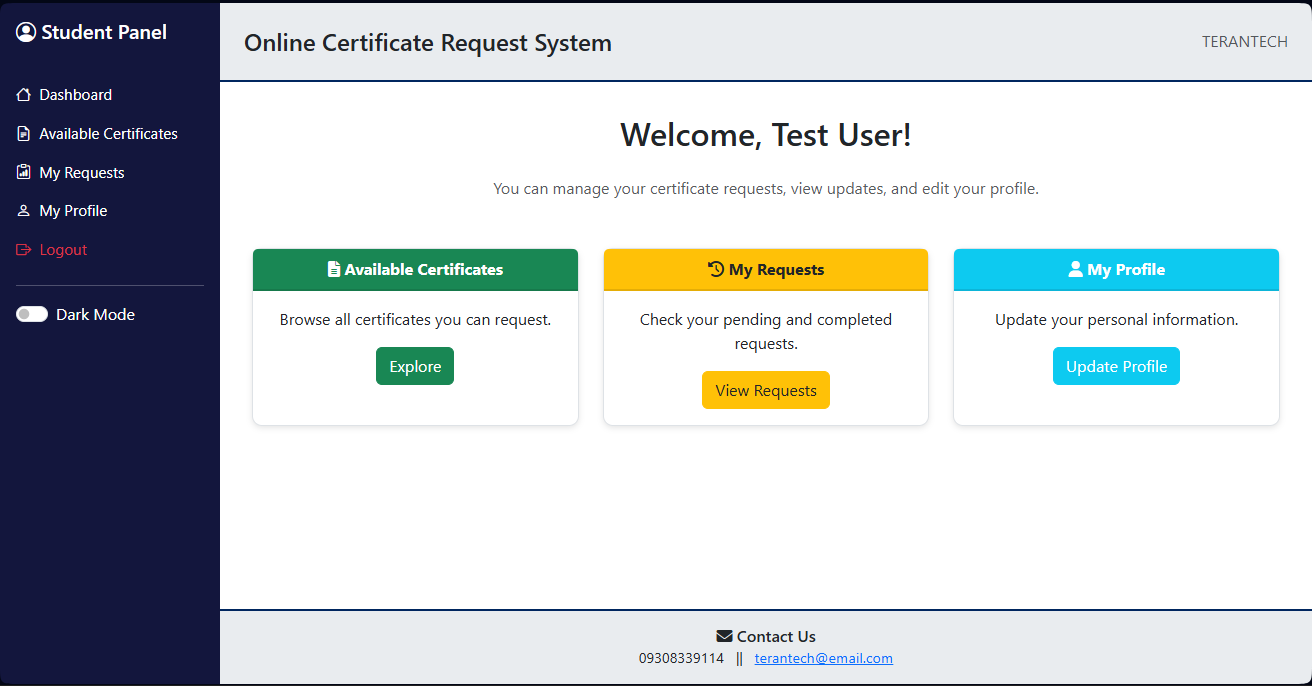The width and height of the screenshot is (1312, 686).
Task: Click the My Requests icon in the sidebar
Action: [24, 171]
